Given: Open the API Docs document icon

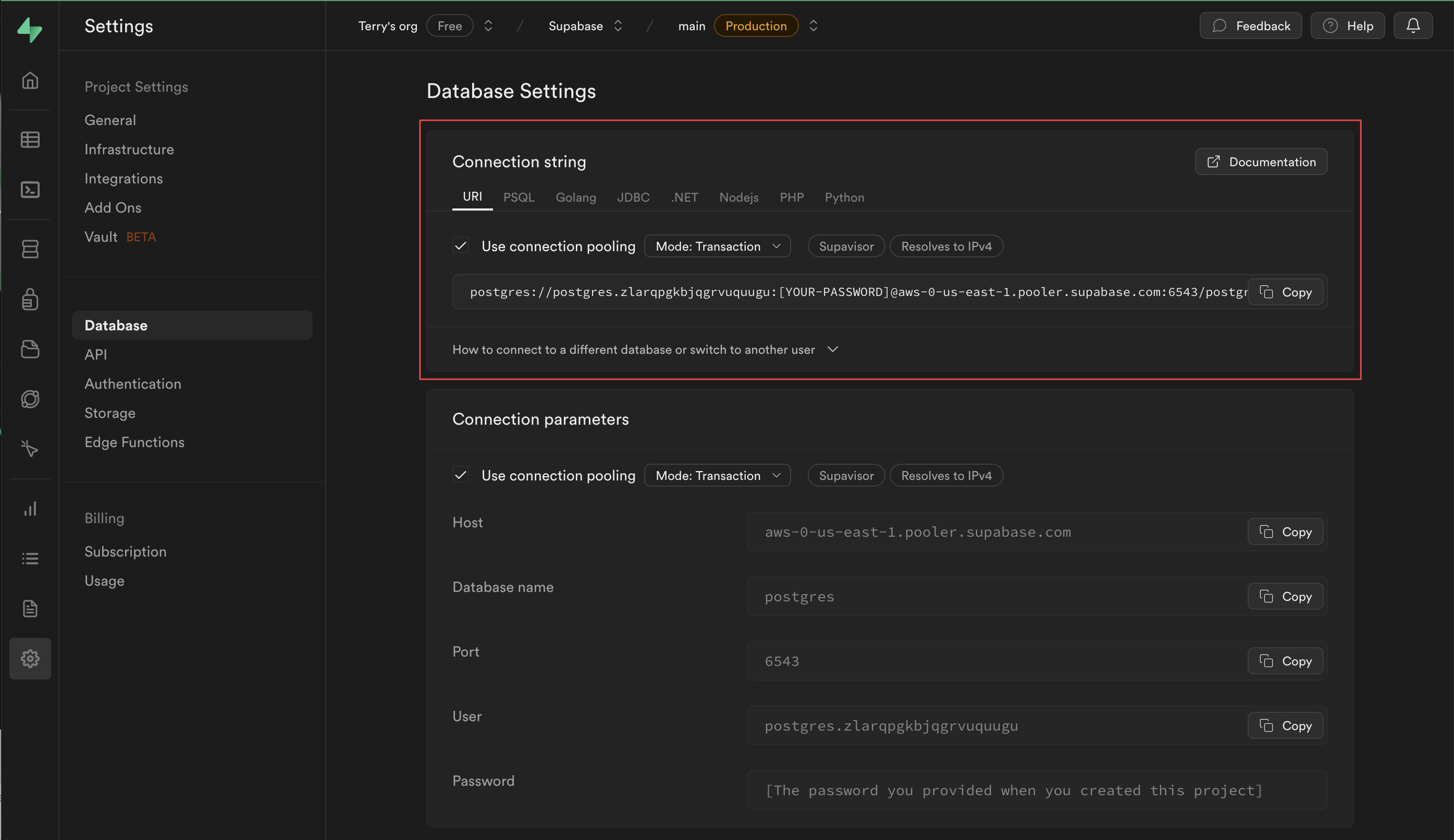Looking at the screenshot, I should (x=30, y=609).
